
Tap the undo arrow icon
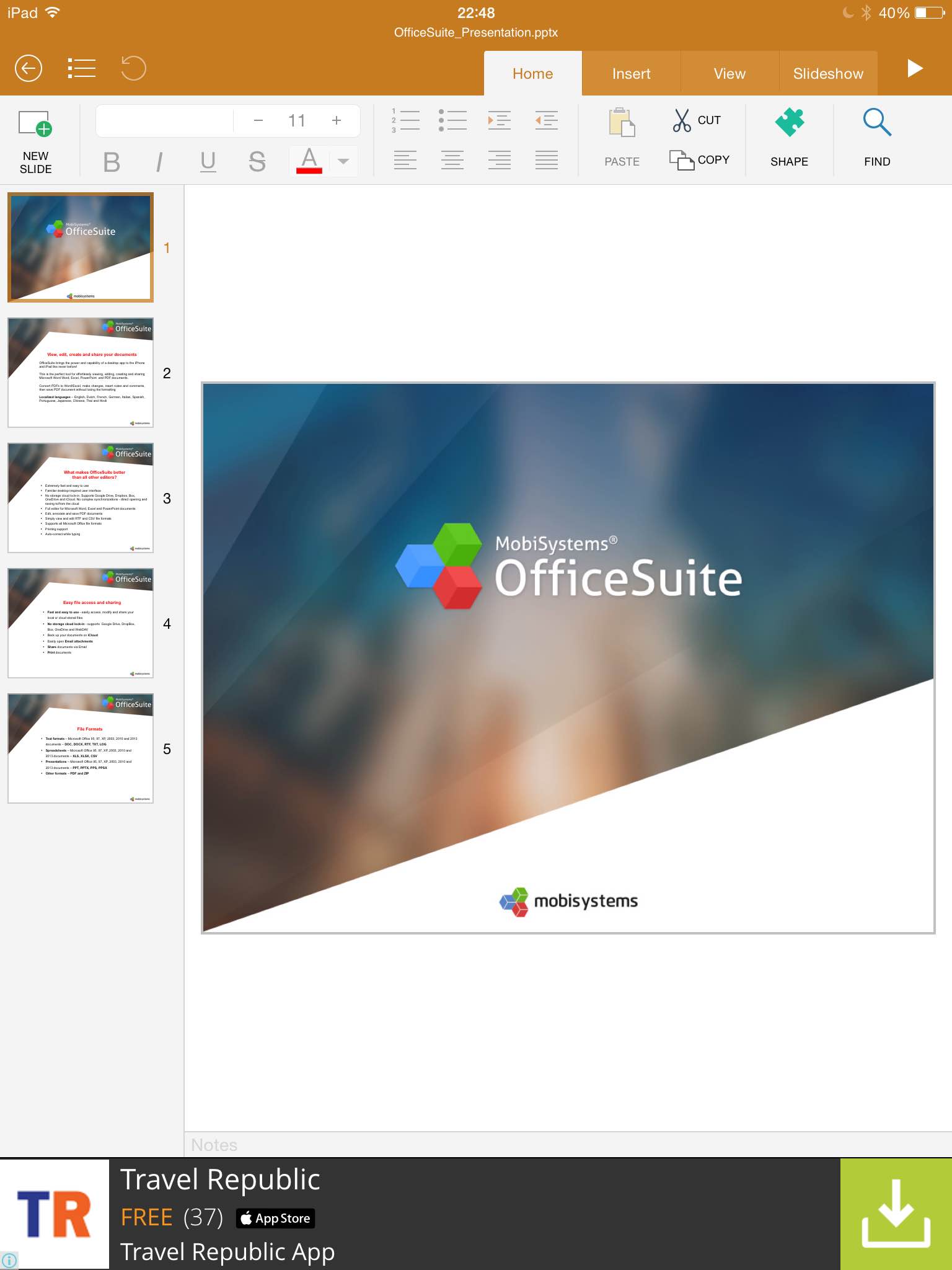click(133, 68)
